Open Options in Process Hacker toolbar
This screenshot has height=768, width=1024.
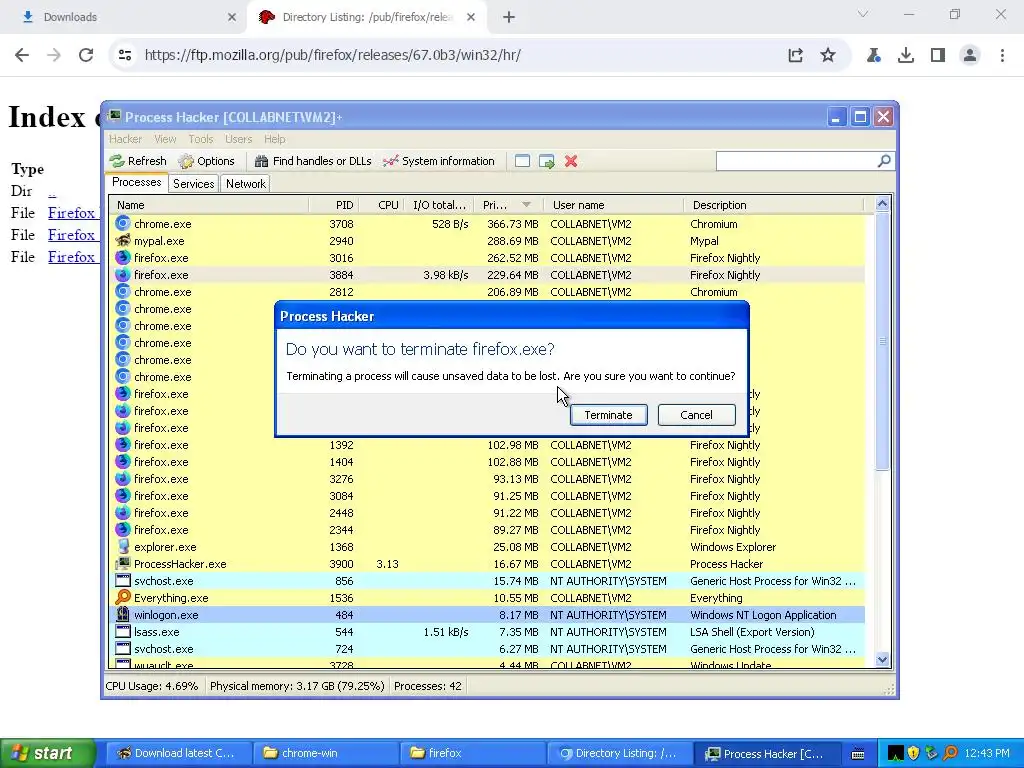[x=207, y=161]
